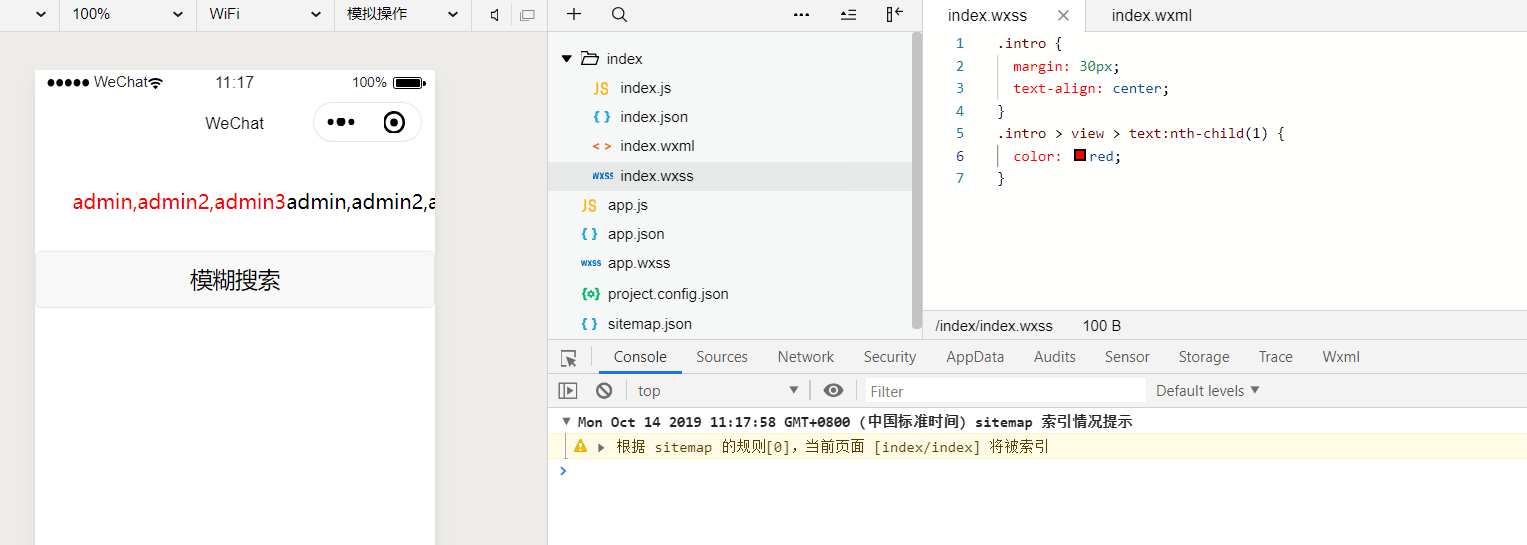The width and height of the screenshot is (1527, 545).
Task: Click the collapse file tree panel icon
Action: [x=894, y=14]
